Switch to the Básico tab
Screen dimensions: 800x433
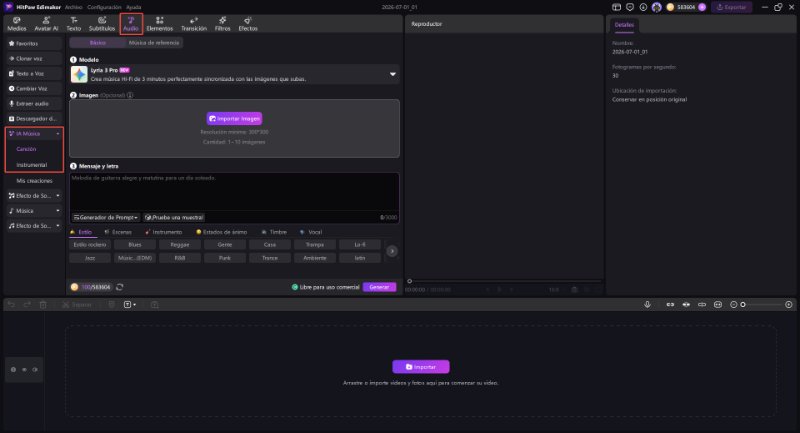click(x=97, y=43)
